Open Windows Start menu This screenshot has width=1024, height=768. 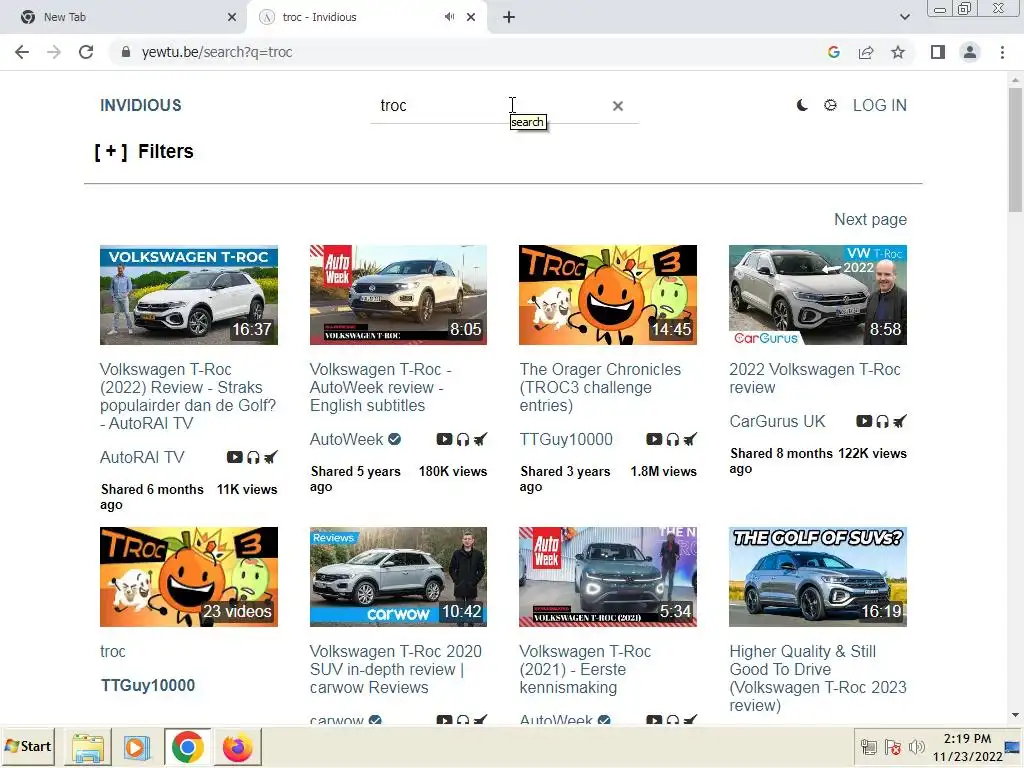click(x=27, y=746)
